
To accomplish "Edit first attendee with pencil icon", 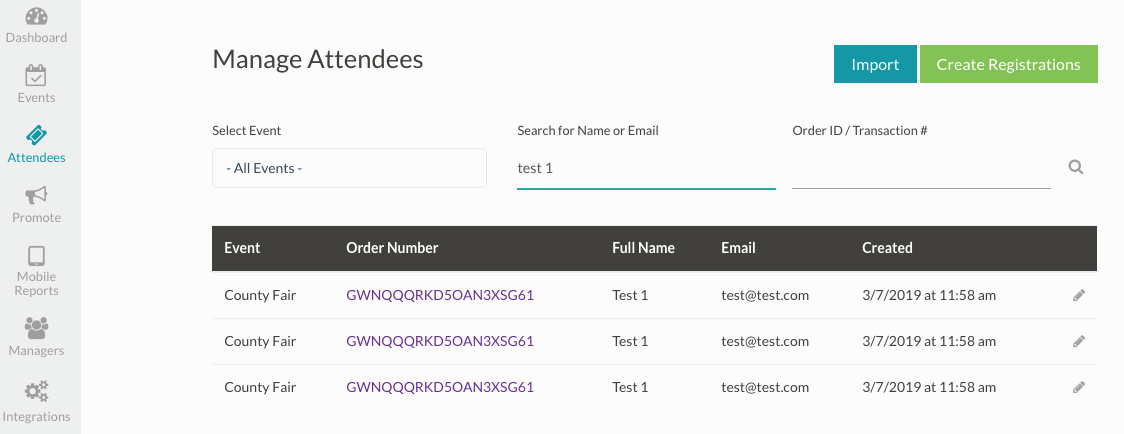I will tap(1079, 295).
